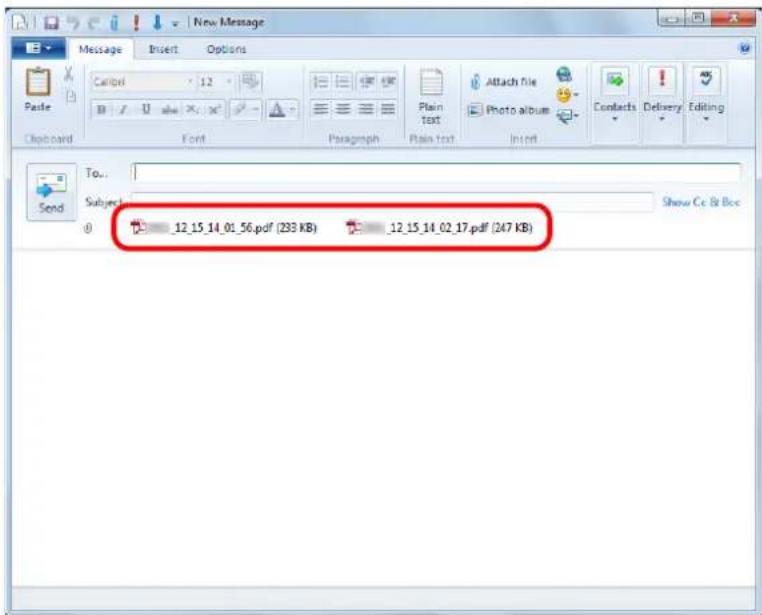Open help using the blue question icon
Viewport: 762px width, 615px height.
tap(745, 48)
